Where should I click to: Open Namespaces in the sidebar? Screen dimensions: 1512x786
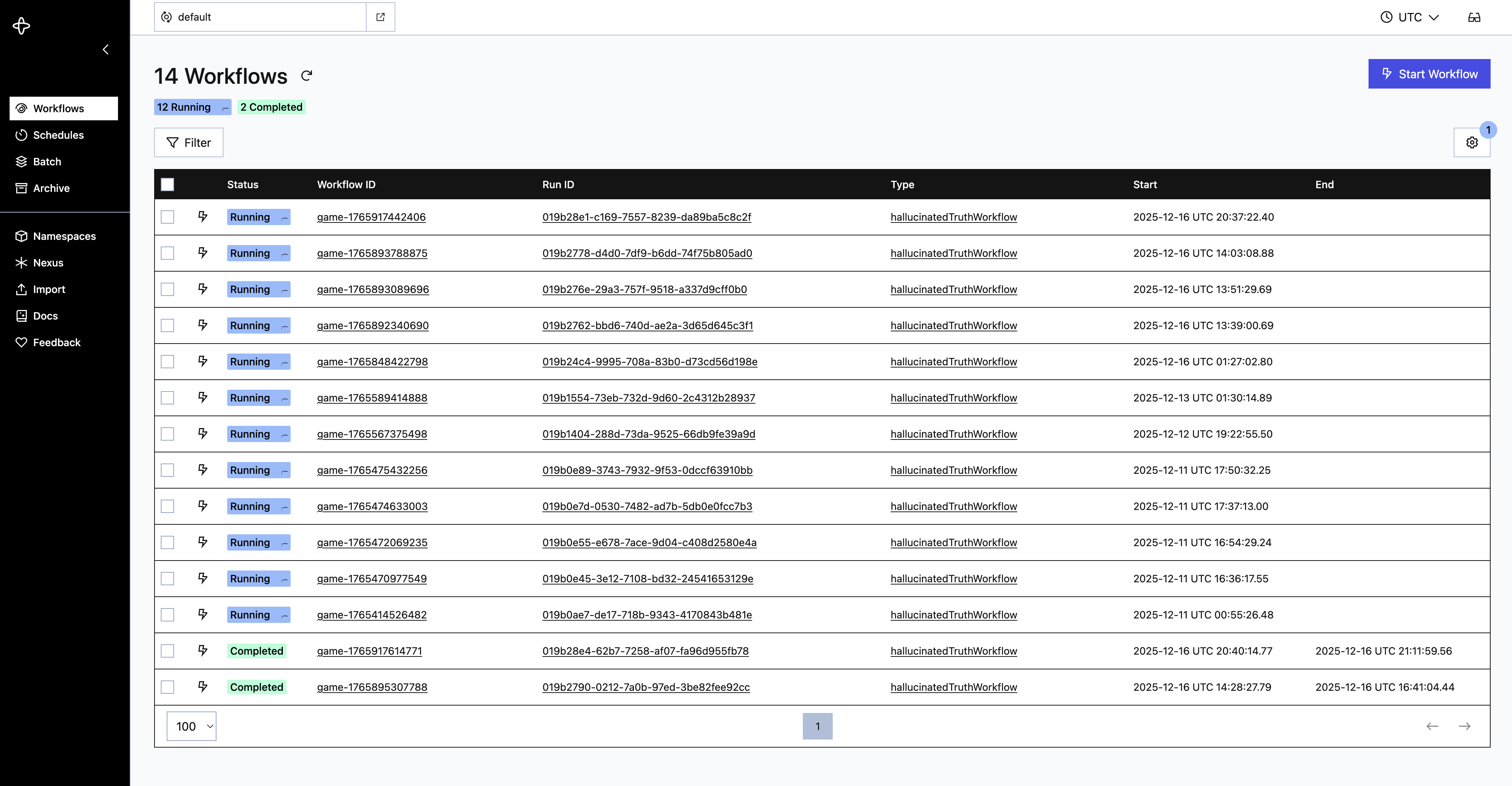63,236
